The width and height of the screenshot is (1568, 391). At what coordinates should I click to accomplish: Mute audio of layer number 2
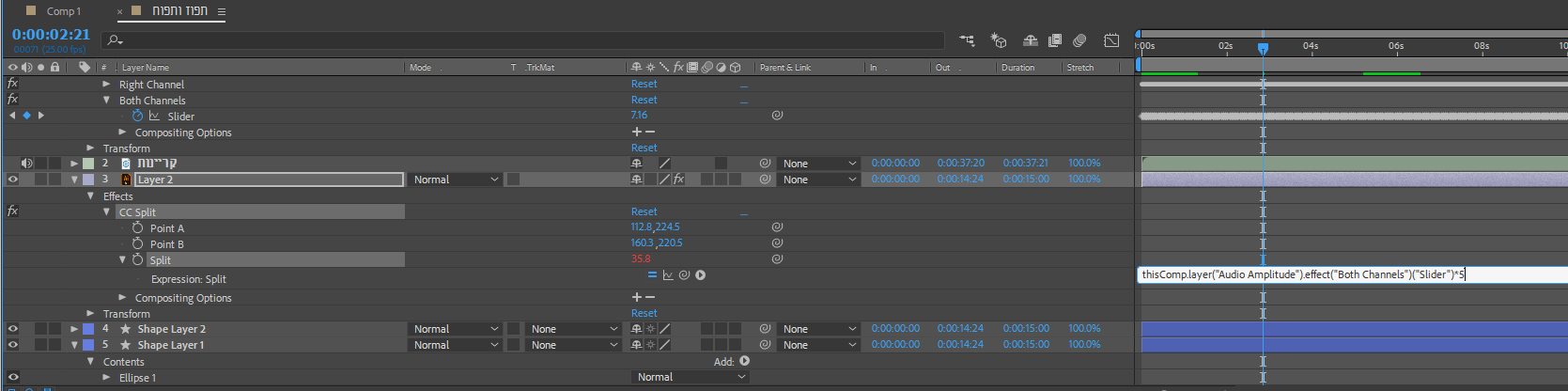(26, 163)
